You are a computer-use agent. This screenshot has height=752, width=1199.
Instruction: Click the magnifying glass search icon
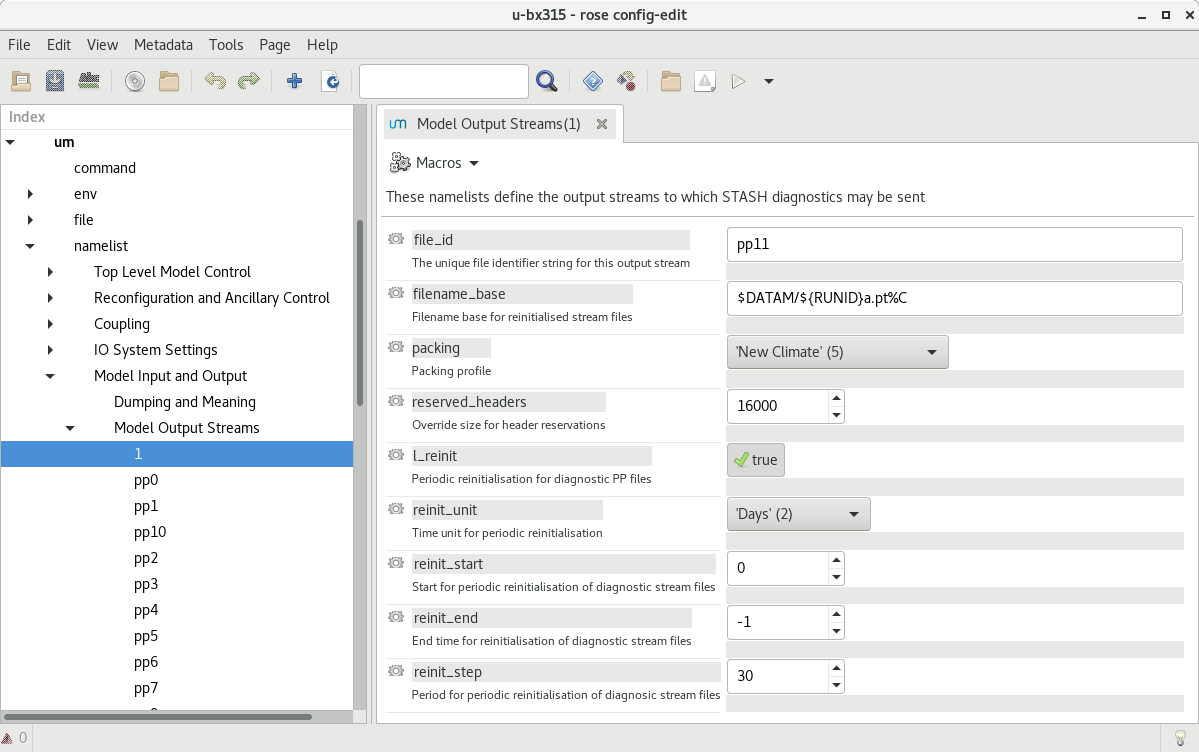pyautogui.click(x=546, y=81)
